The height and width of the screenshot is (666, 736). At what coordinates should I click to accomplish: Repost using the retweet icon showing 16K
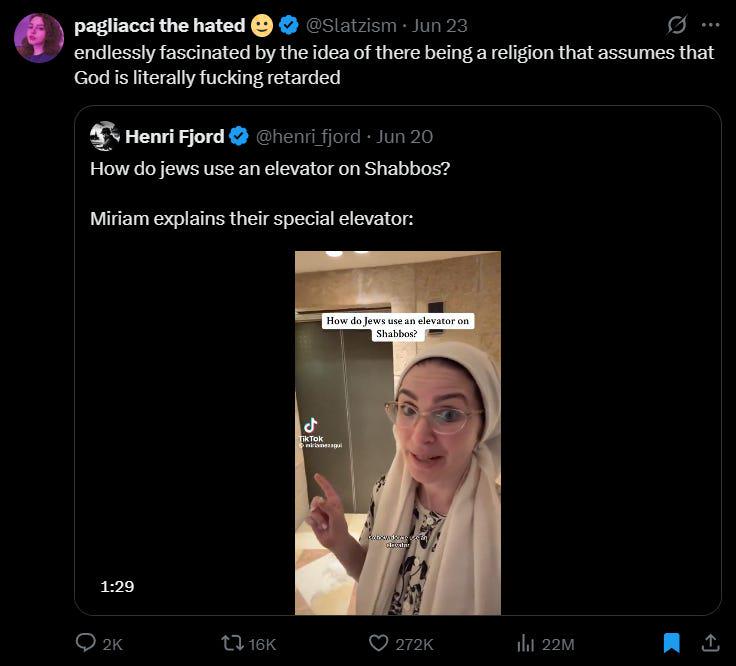[232, 643]
